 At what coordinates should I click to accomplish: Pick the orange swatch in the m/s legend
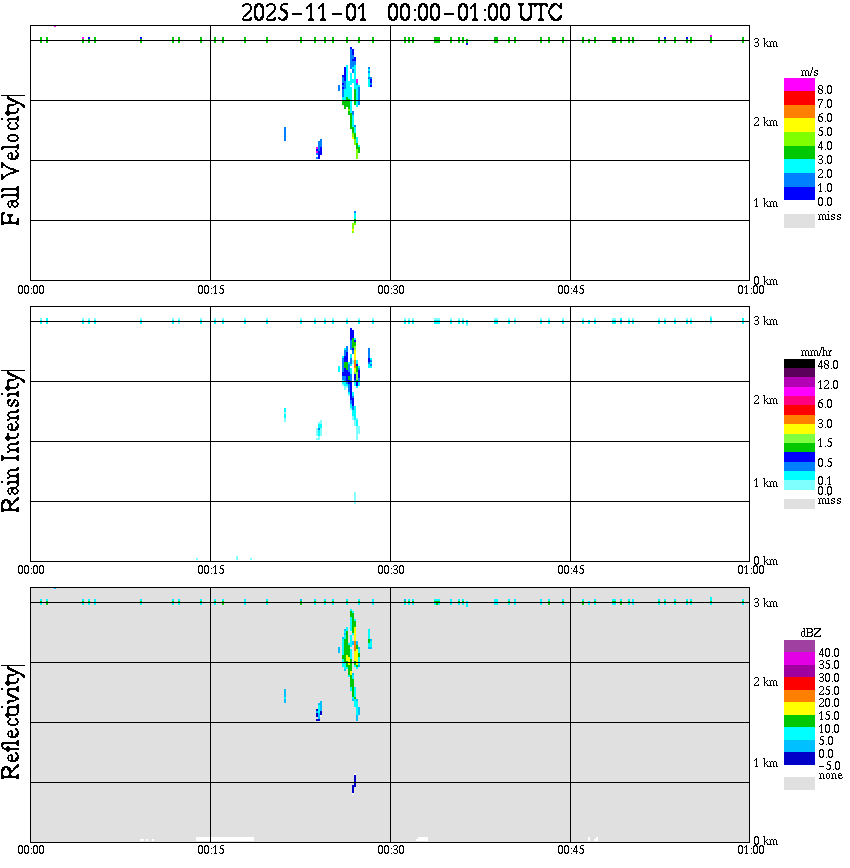click(x=799, y=111)
